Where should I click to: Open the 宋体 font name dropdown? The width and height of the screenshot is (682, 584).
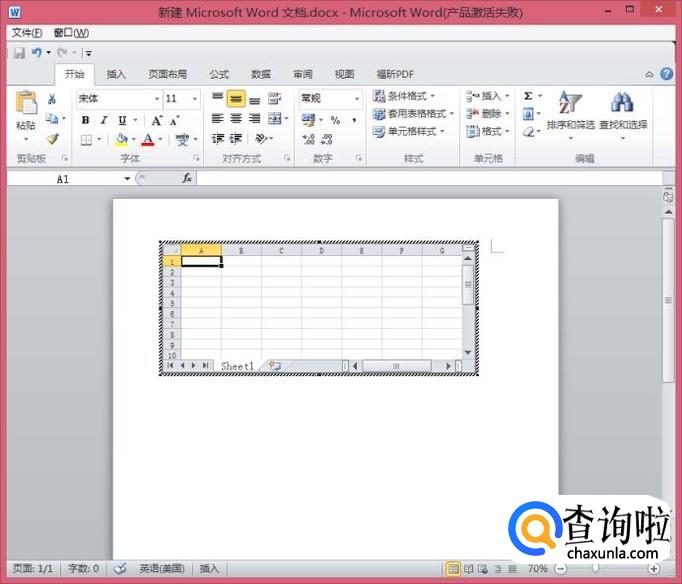point(157,99)
